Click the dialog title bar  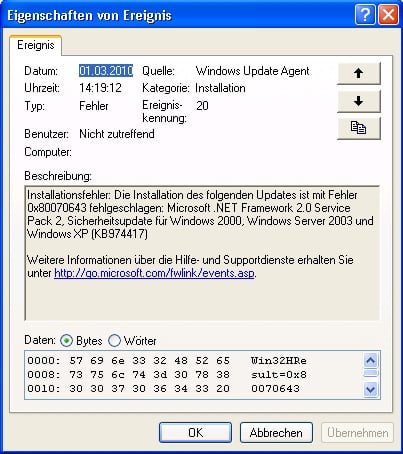pos(180,15)
